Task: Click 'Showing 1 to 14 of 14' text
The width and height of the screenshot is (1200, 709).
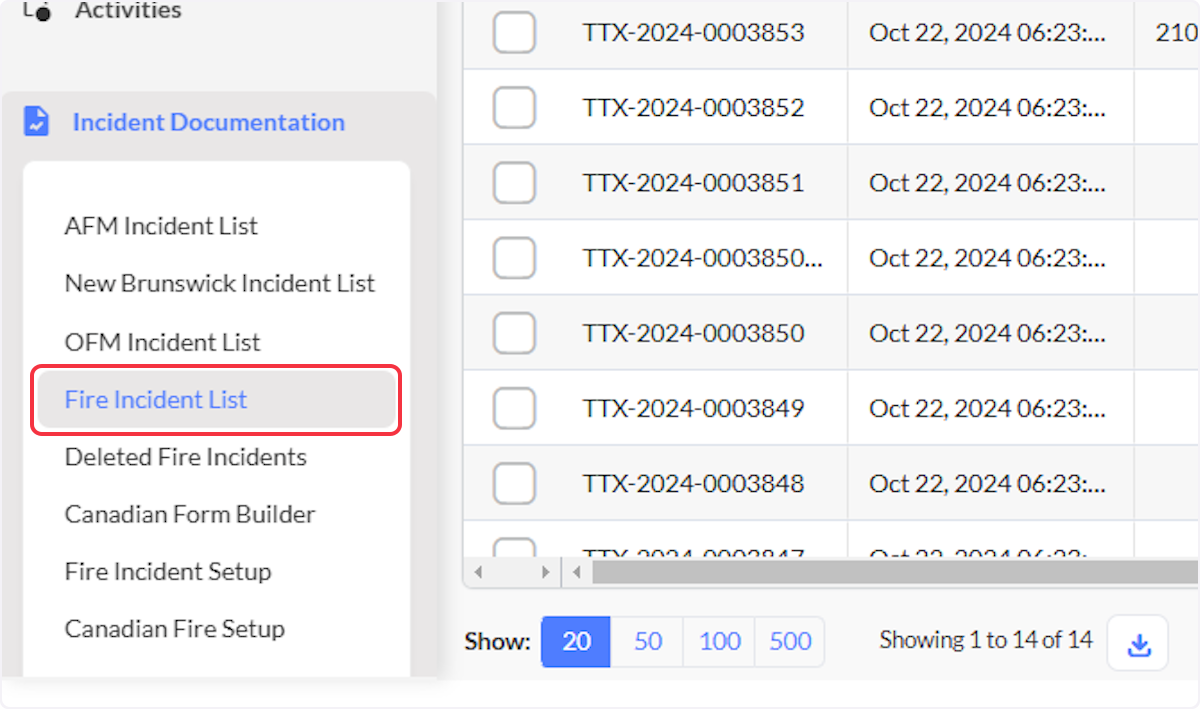Action: (x=986, y=640)
